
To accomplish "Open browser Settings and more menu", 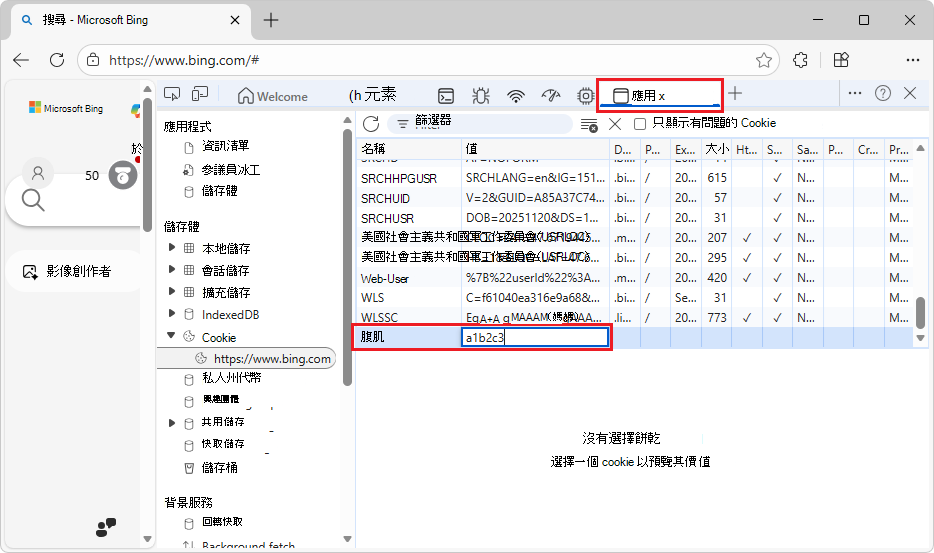I will [913, 60].
